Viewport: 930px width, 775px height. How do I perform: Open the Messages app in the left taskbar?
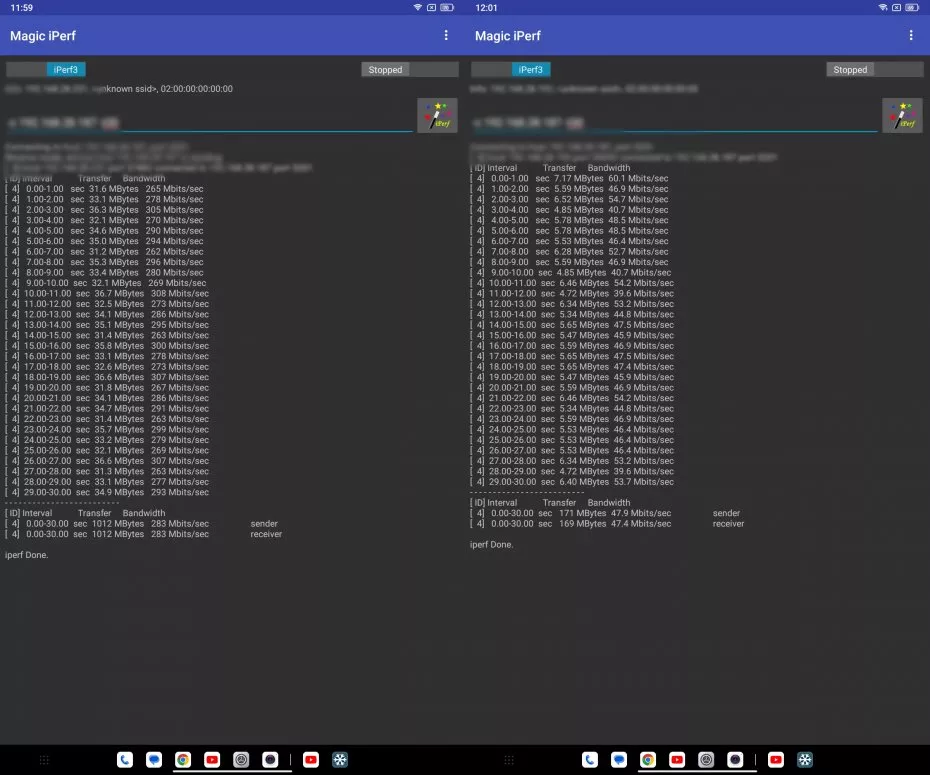(154, 760)
